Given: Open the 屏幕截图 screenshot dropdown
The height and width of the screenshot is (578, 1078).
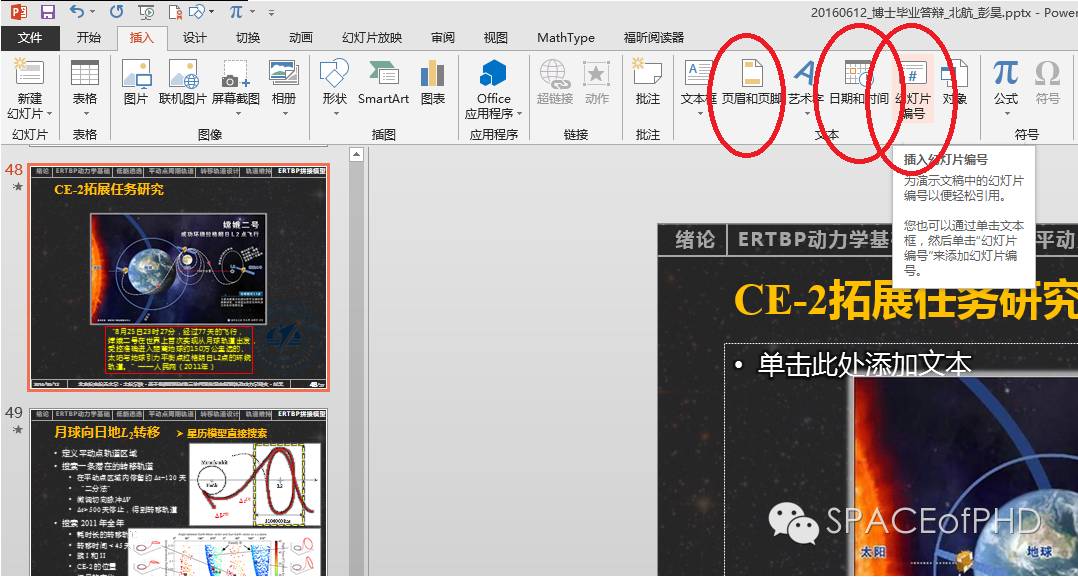Looking at the screenshot, I should coord(236,87).
